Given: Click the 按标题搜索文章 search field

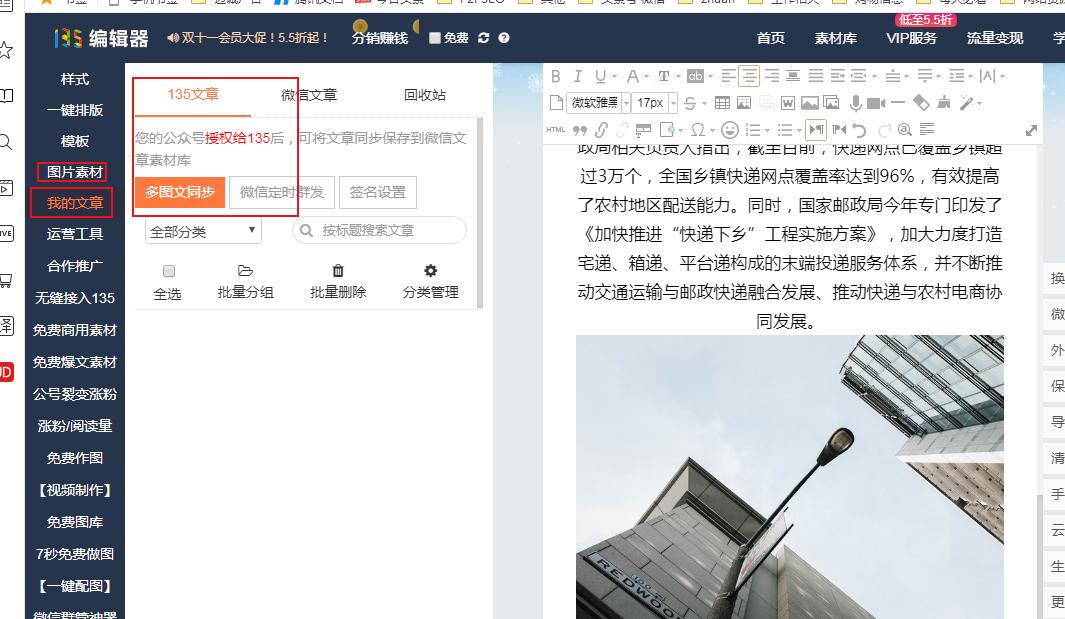Looking at the screenshot, I should pyautogui.click(x=380, y=231).
